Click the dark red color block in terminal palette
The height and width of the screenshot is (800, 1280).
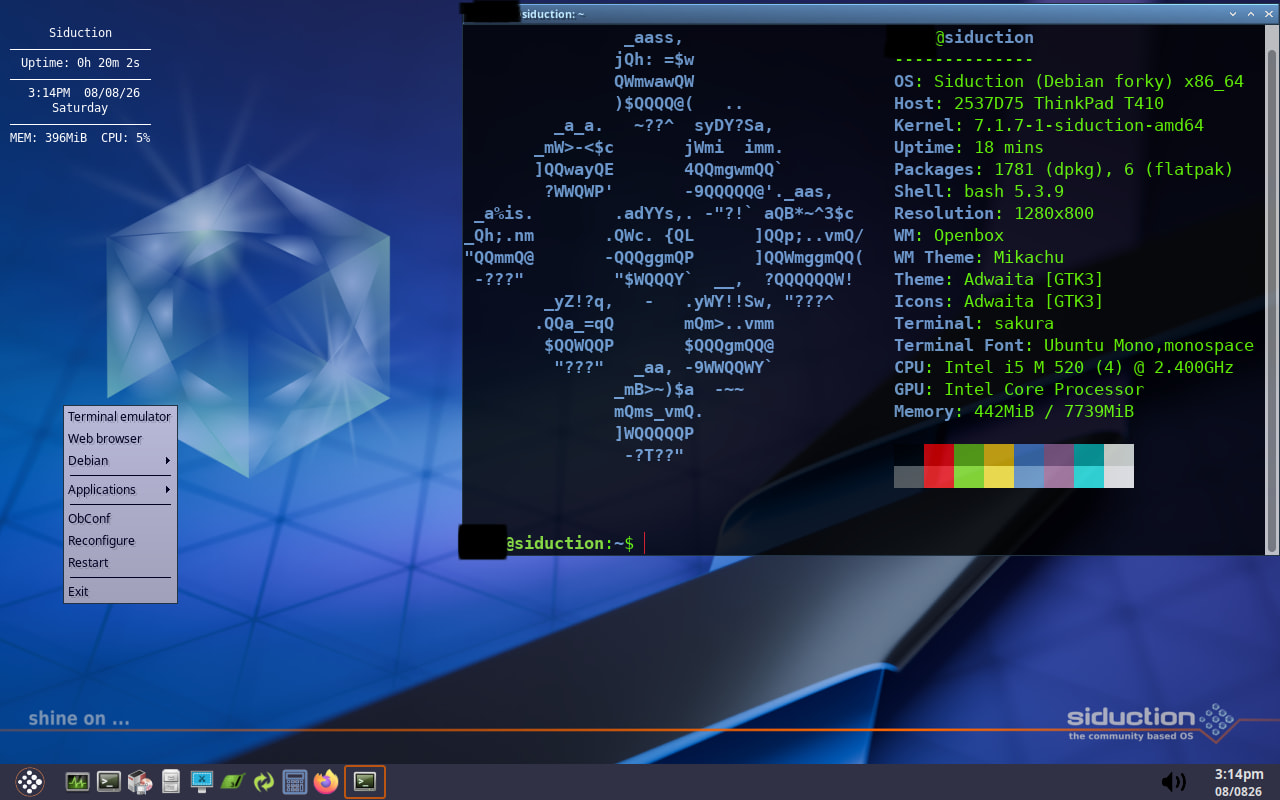tap(939, 455)
